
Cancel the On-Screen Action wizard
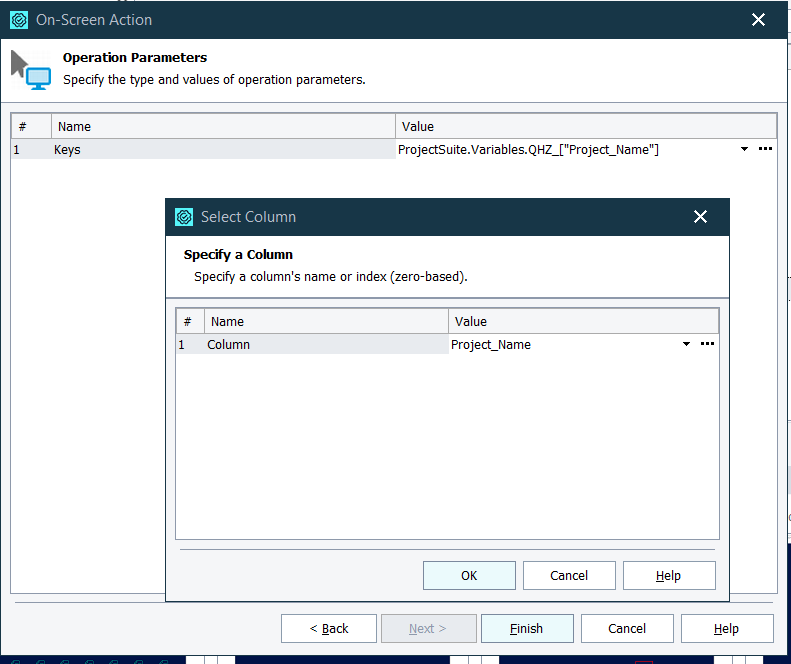pos(627,628)
